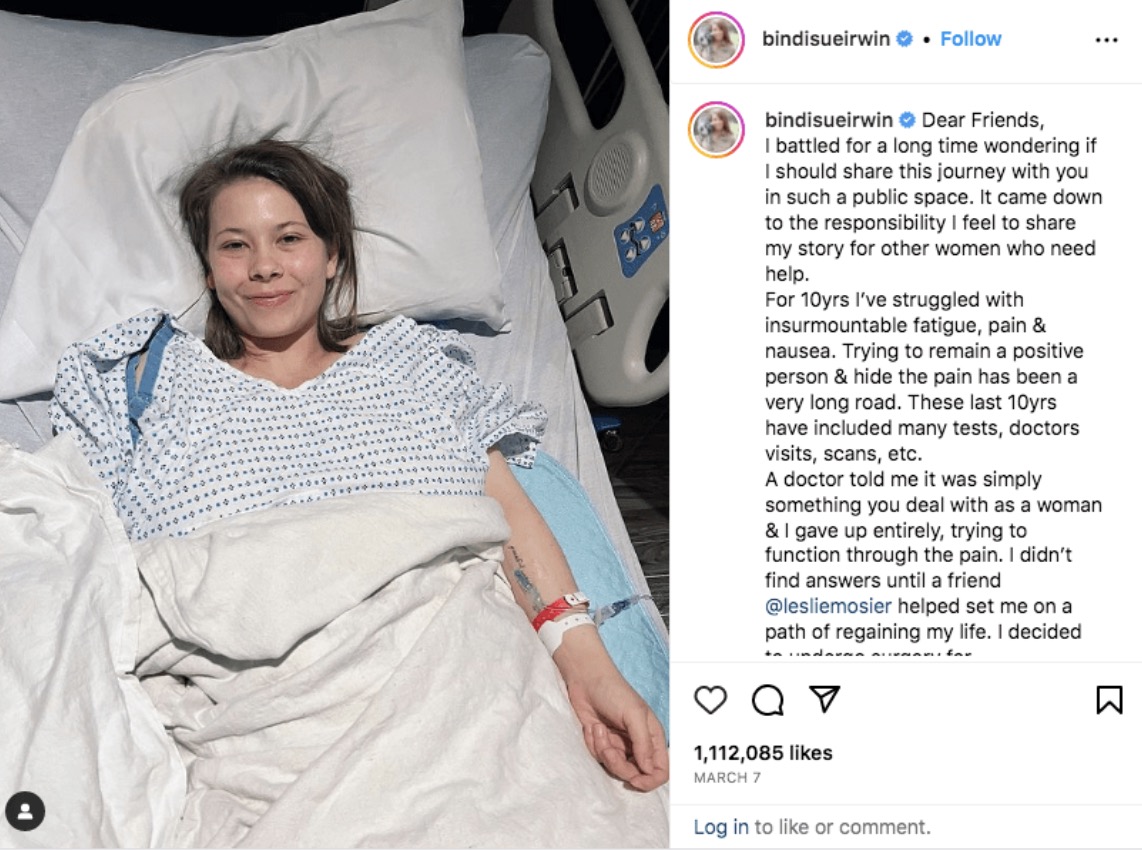Share the post via paper plane icon
This screenshot has height=850, width=1142.
pyautogui.click(x=824, y=699)
